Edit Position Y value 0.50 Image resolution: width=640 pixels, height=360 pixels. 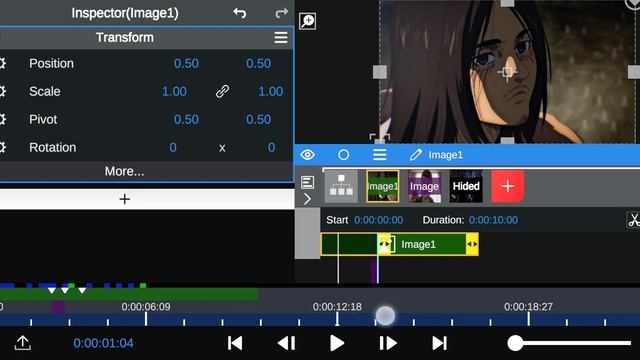tap(258, 64)
